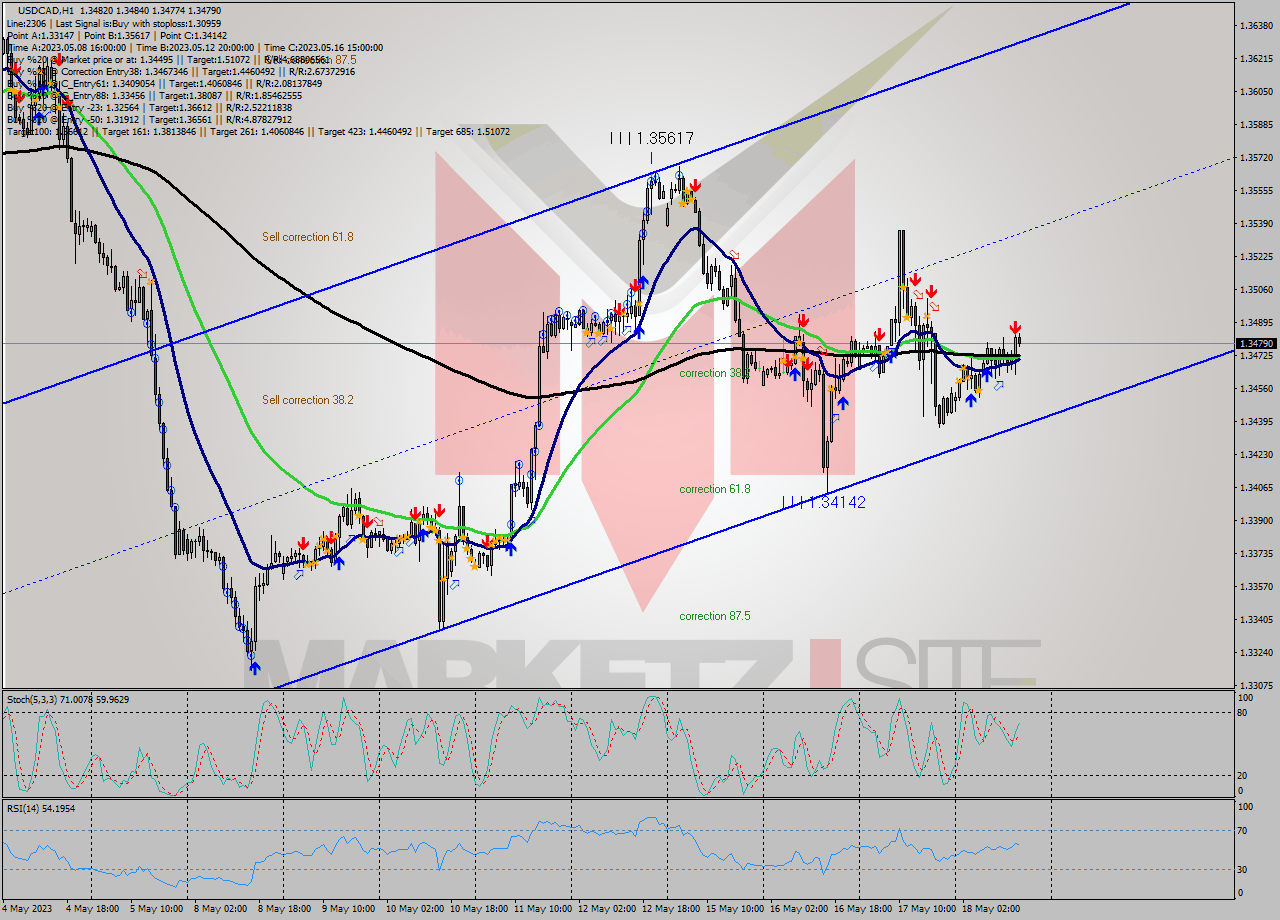Click 1.35390 on the price scale
1280x920 pixels.
click(x=1256, y=223)
